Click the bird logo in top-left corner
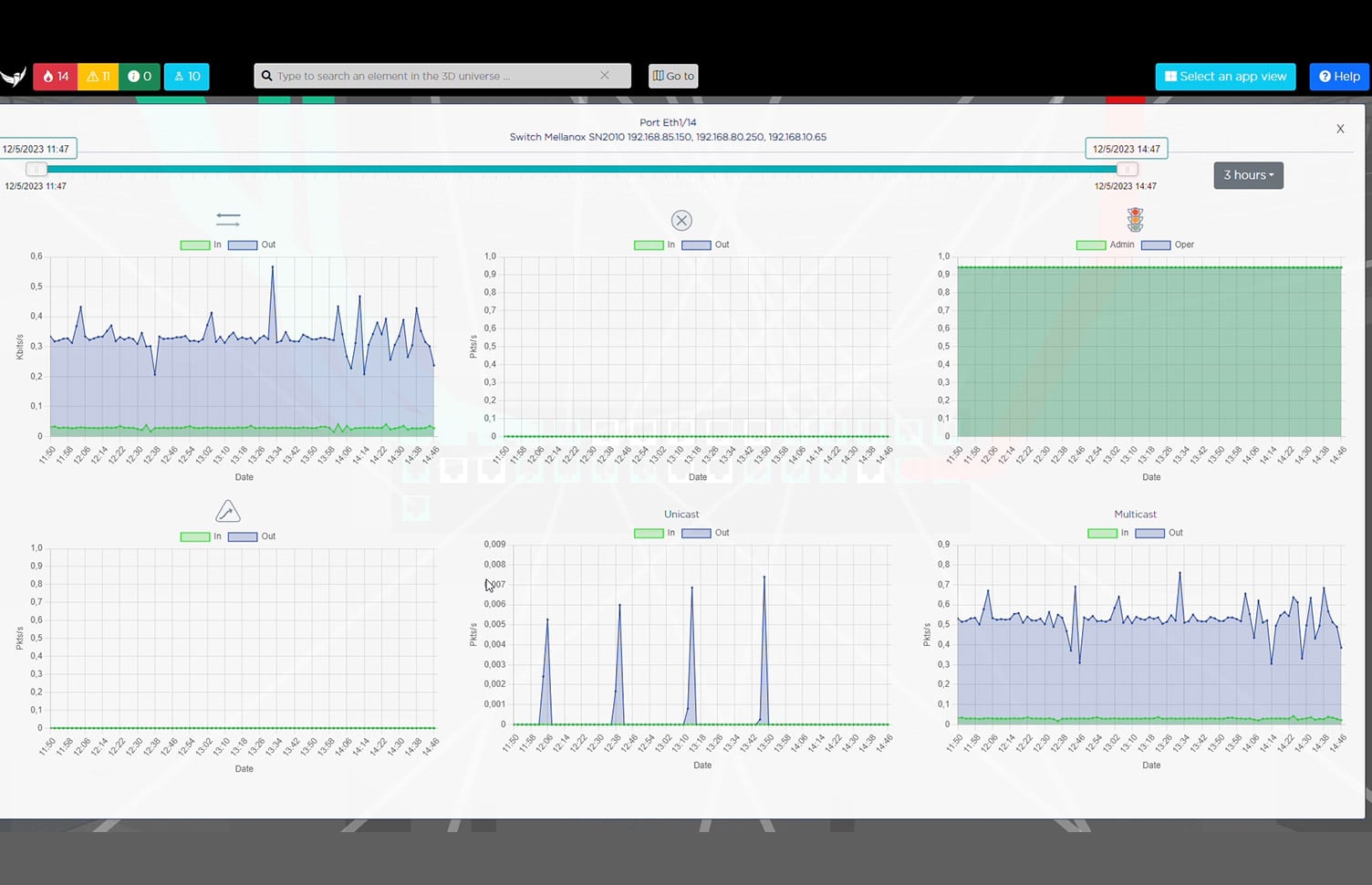1372x885 pixels. point(13,78)
